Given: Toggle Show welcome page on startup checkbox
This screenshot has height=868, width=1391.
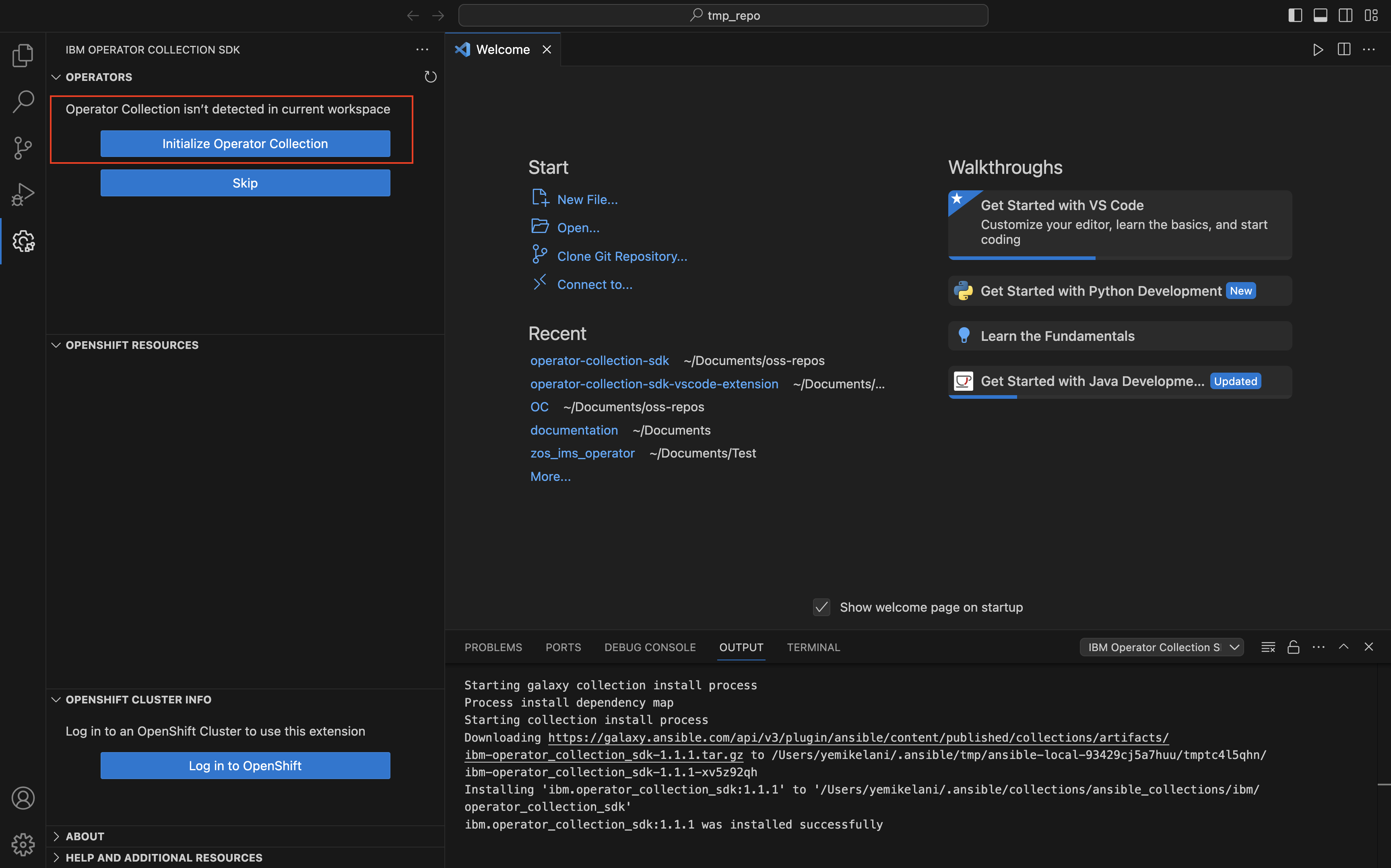Looking at the screenshot, I should [821, 607].
